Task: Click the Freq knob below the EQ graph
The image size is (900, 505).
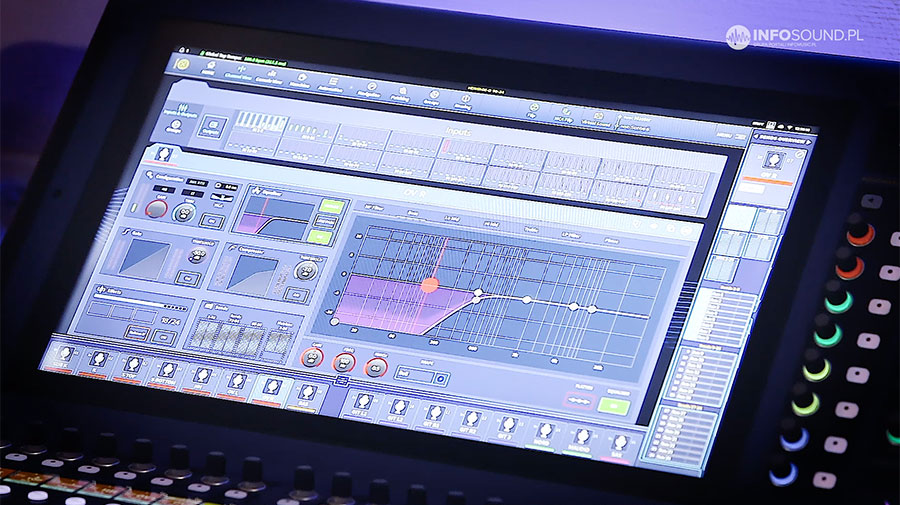Action: tap(344, 363)
